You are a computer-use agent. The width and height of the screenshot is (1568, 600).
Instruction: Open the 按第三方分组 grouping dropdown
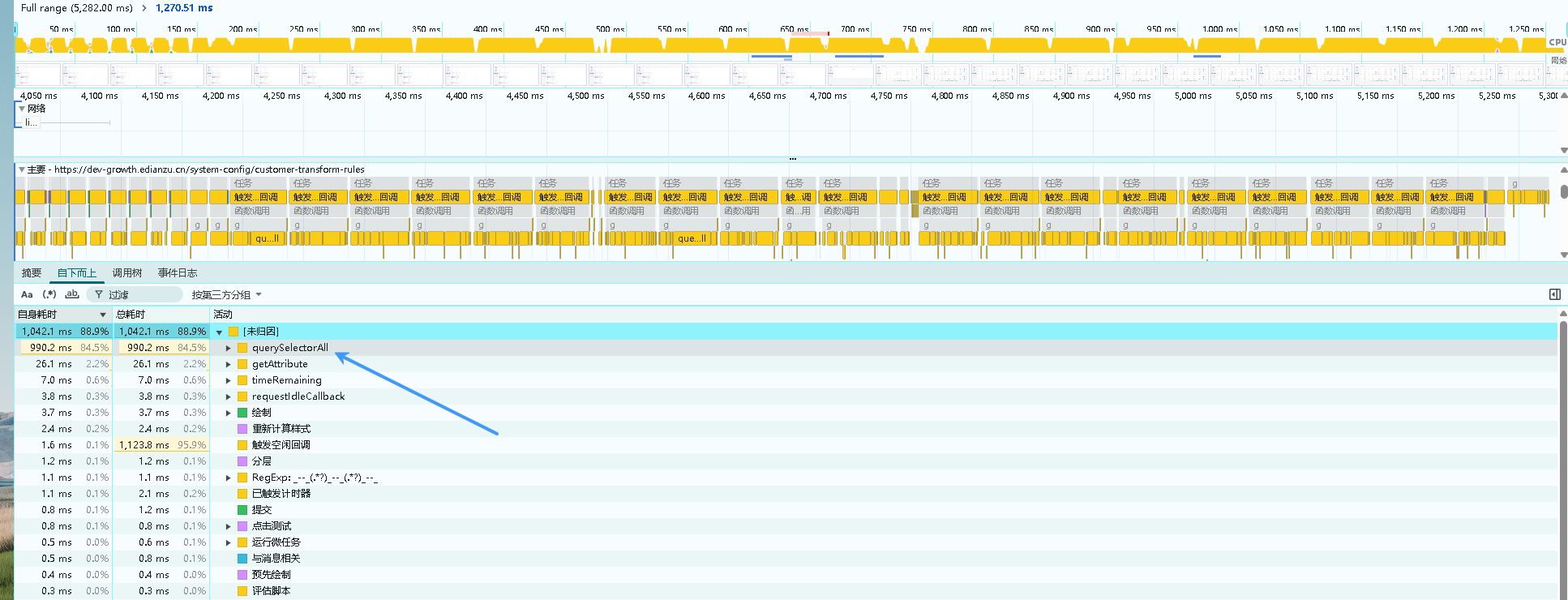tap(227, 294)
